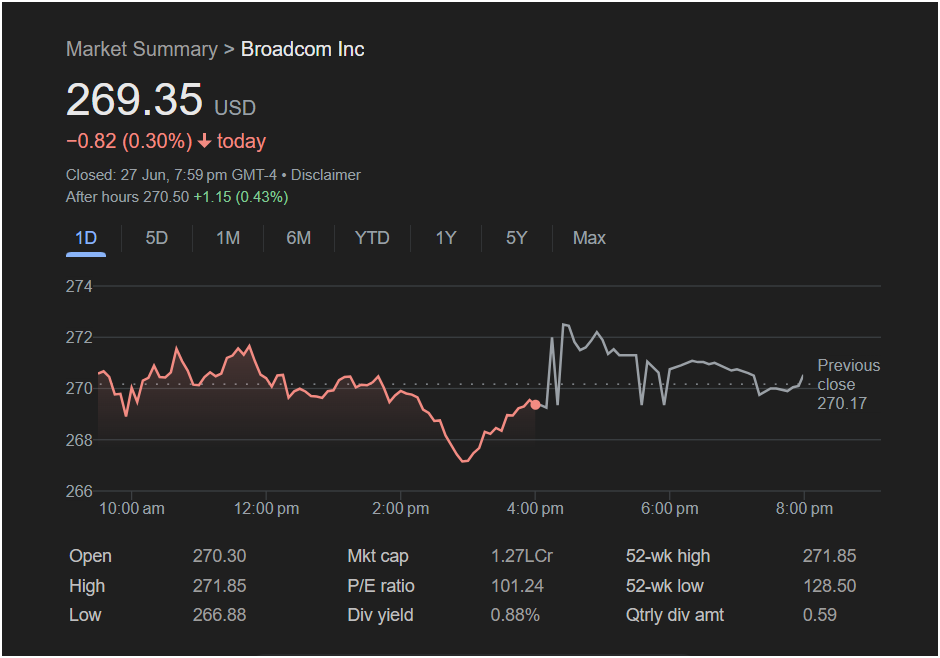
Task: Click the P/E ratio value 101.24
Action: pos(517,586)
